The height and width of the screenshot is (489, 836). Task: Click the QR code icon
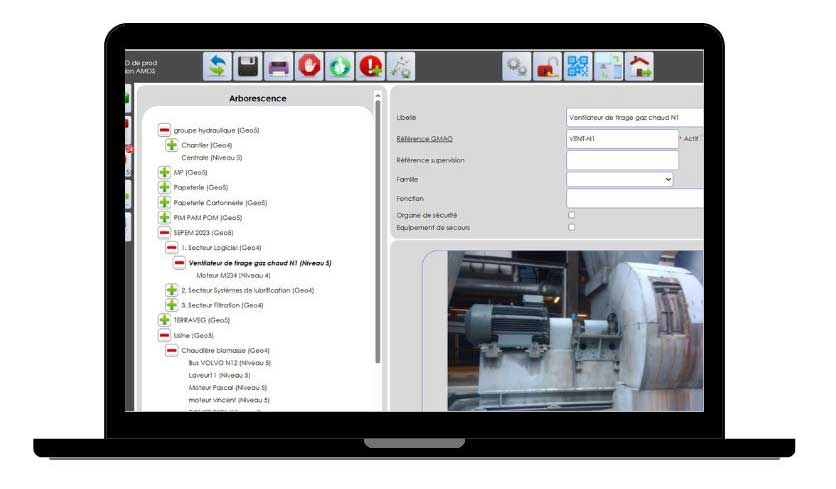point(578,67)
